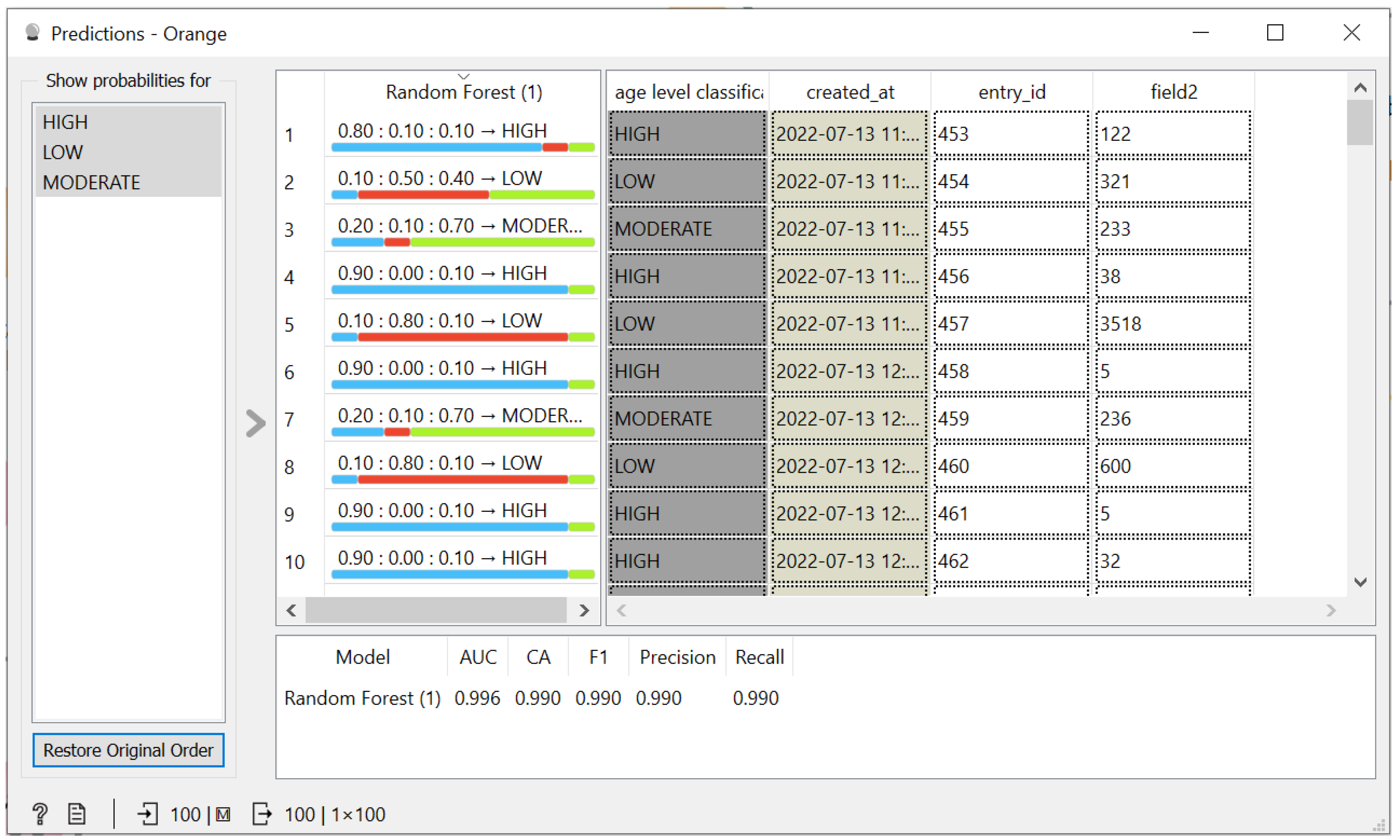Select HIGH in probabilities list

[x=65, y=122]
